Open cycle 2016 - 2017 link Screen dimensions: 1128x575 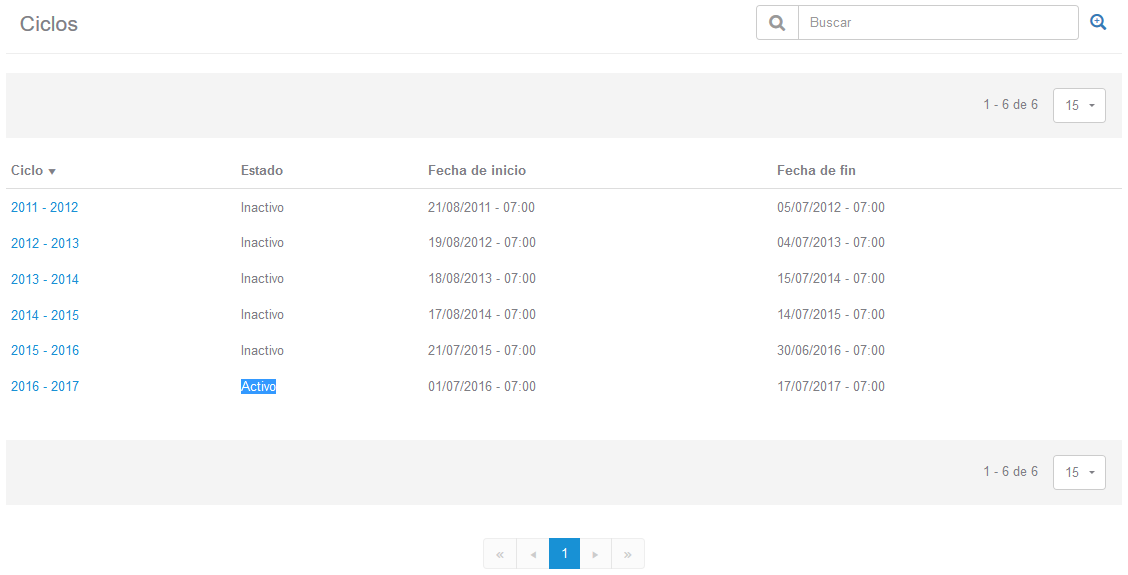(x=44, y=387)
